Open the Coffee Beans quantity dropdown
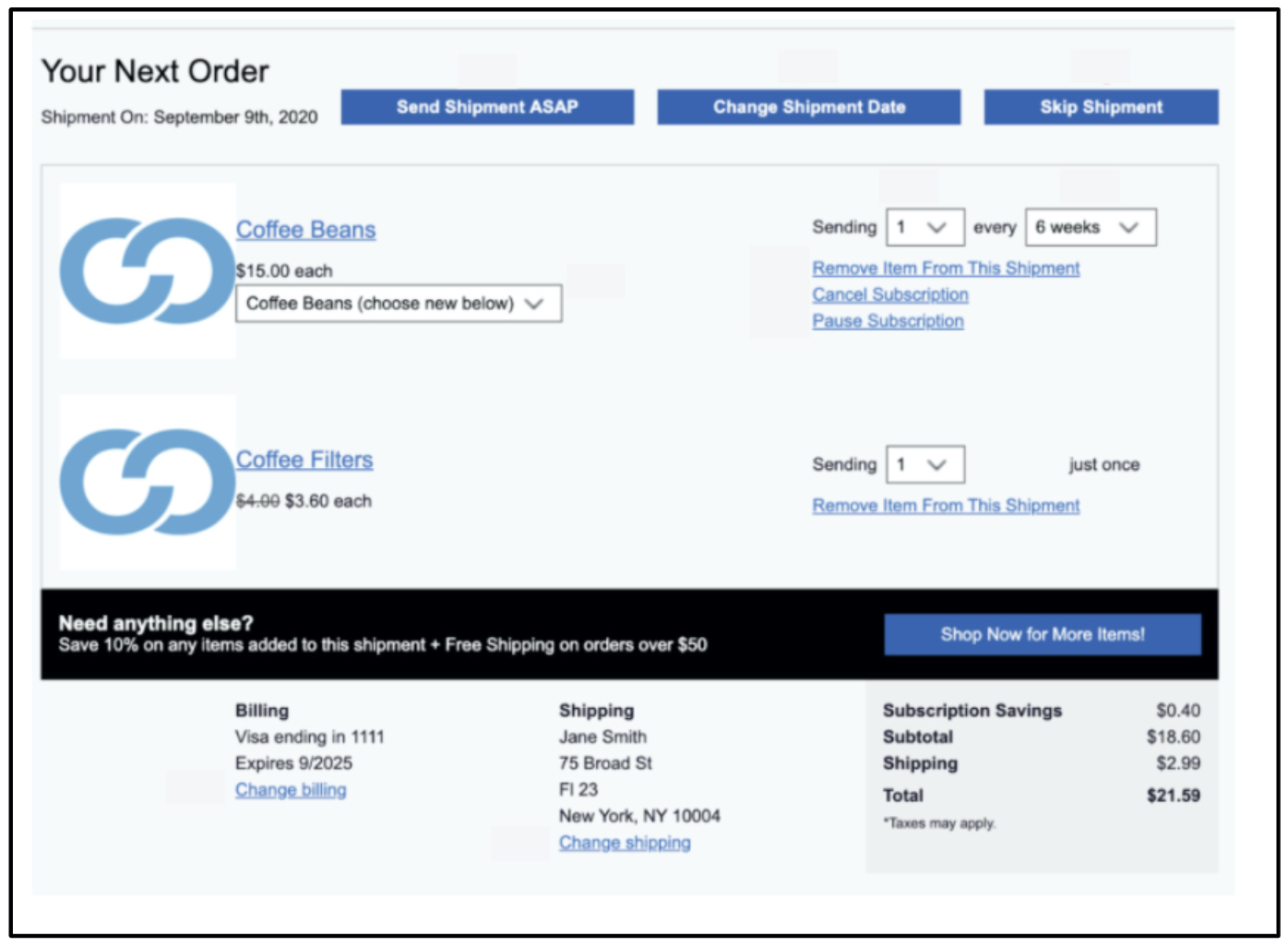1288x947 pixels. pos(924,227)
